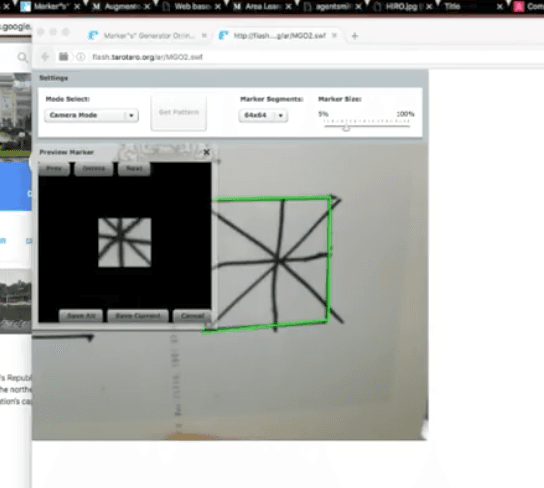This screenshot has width=544, height=488.
Task: Close the Marker's Generator Online tab
Action: (x=204, y=35)
